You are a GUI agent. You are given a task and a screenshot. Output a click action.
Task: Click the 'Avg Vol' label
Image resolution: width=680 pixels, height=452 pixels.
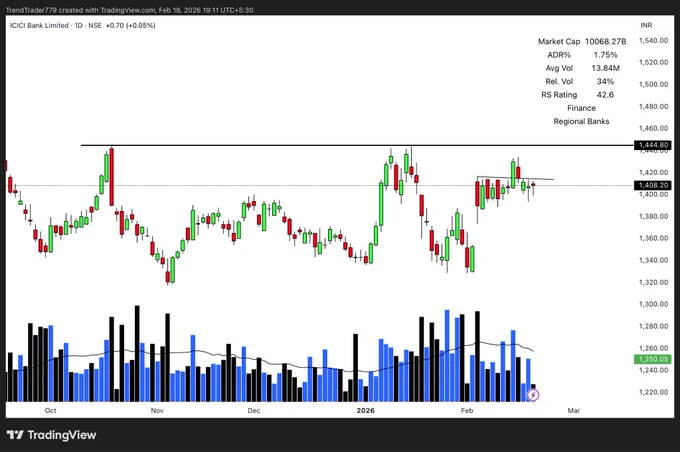[559, 68]
